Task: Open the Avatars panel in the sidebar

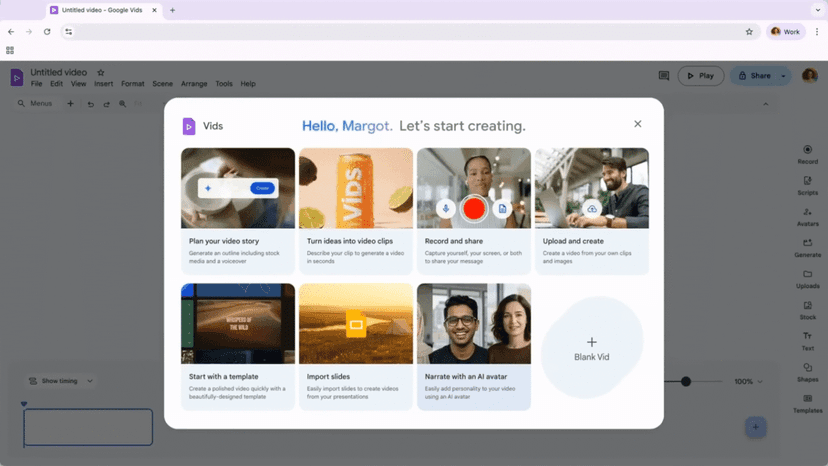Action: [807, 217]
